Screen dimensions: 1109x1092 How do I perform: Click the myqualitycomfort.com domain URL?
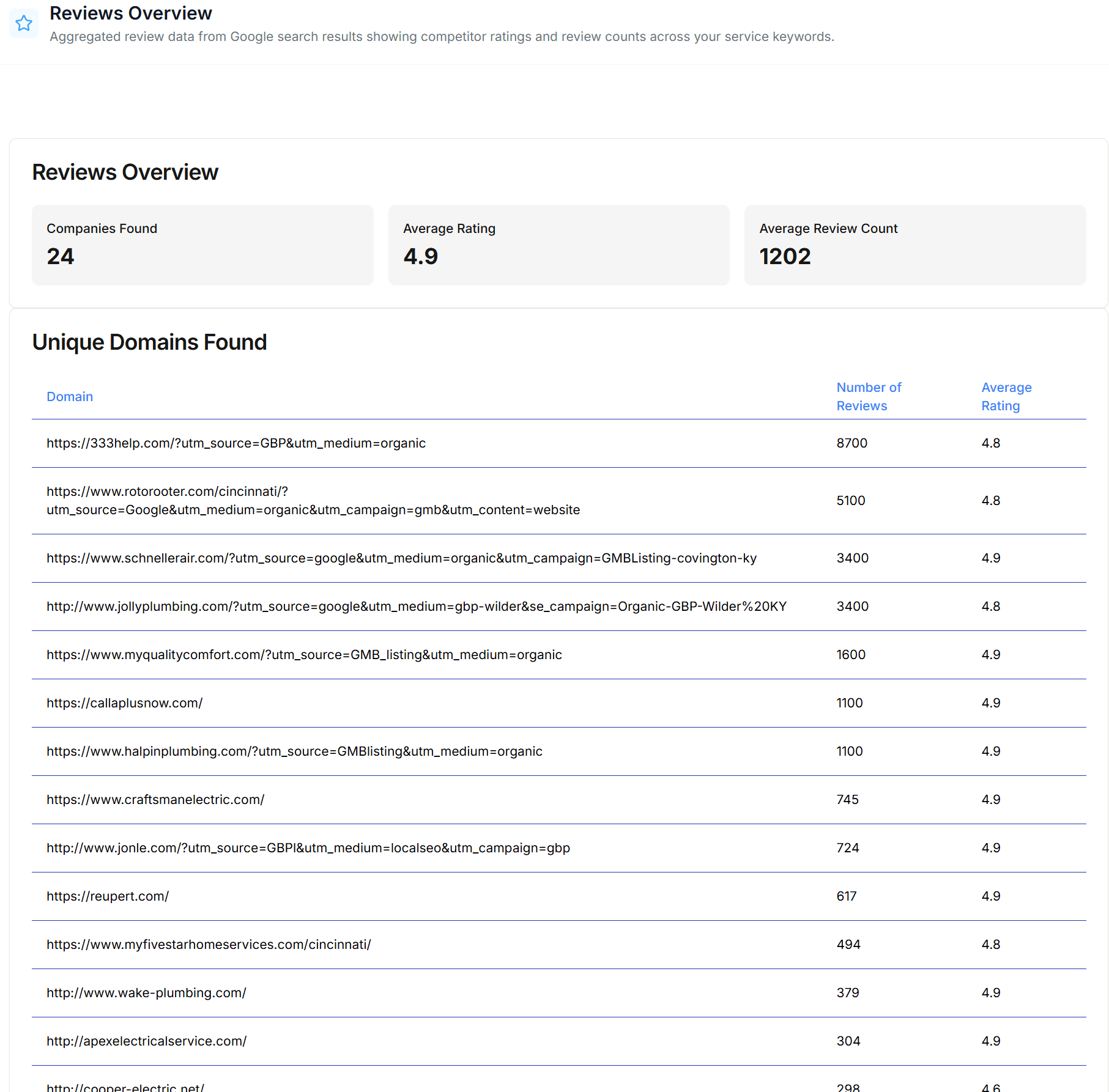[x=304, y=655]
